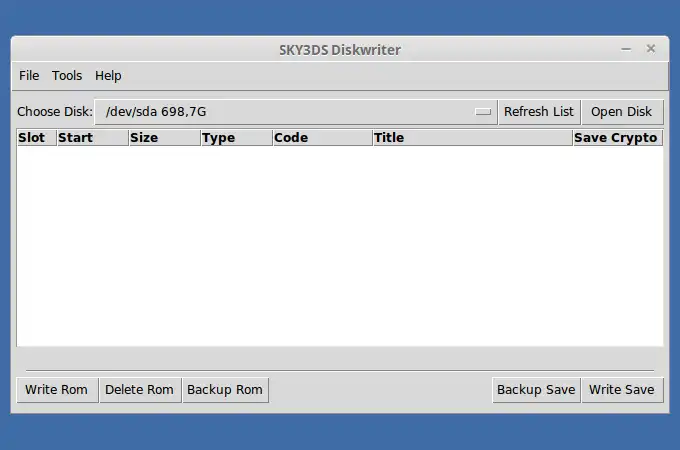Open the File menu
Screen dimensions: 680x450
tap(29, 75)
